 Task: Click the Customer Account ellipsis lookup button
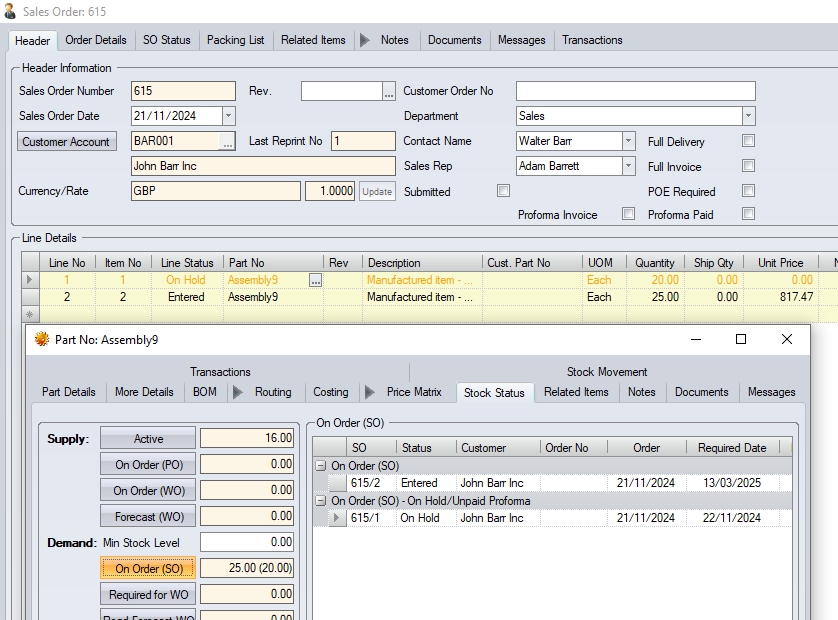[228, 142]
